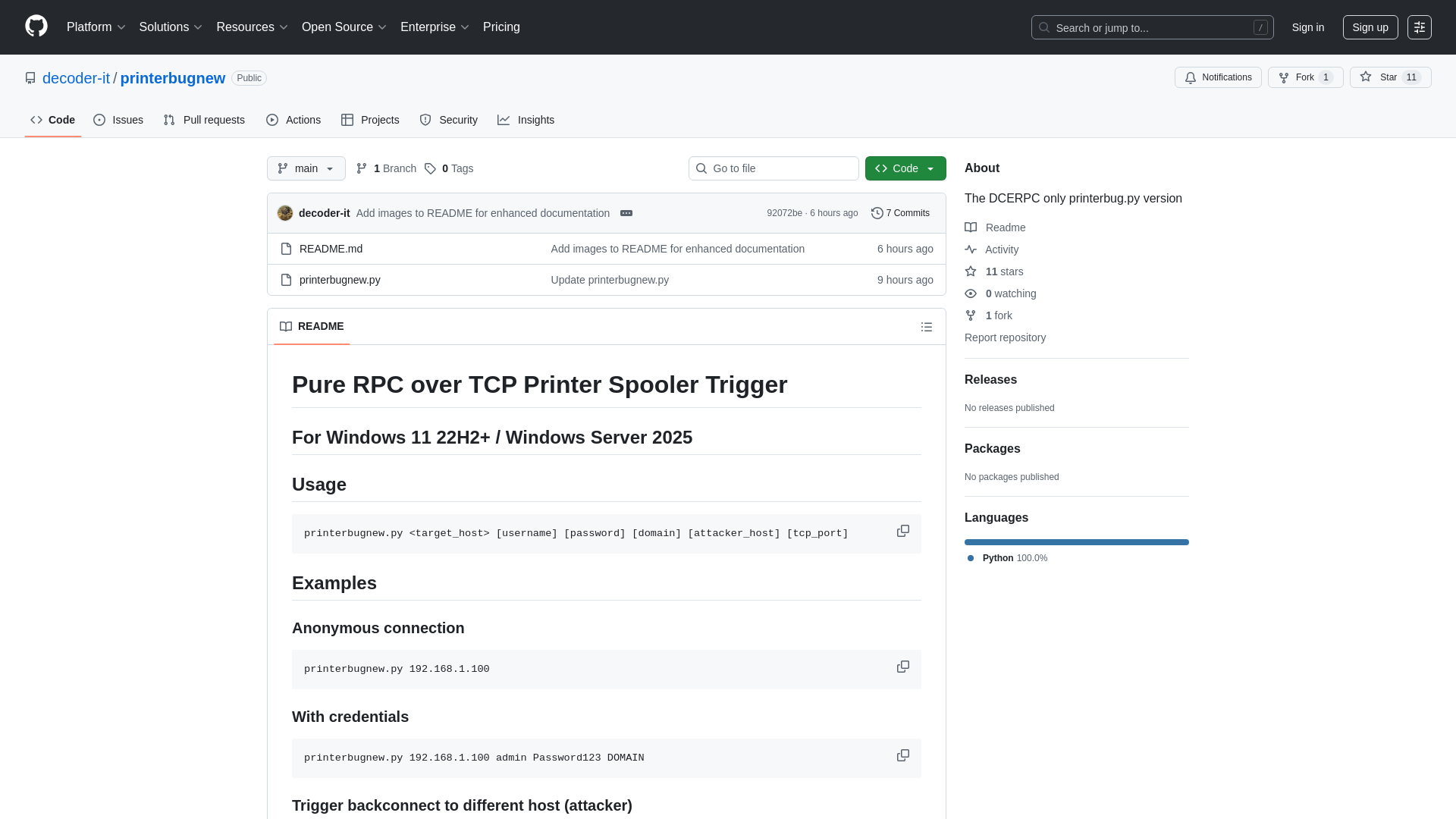Star the printerbugnew repository

pyautogui.click(x=1390, y=77)
